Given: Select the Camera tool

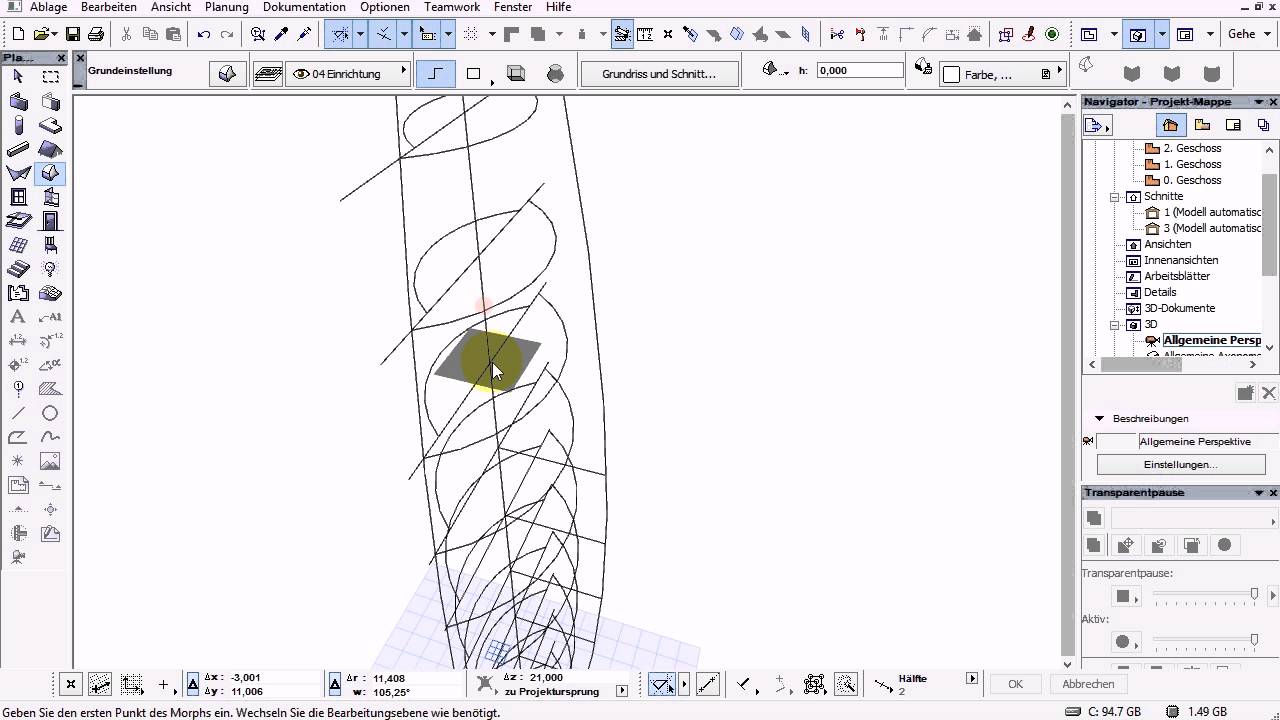Looking at the screenshot, I should (x=18, y=557).
